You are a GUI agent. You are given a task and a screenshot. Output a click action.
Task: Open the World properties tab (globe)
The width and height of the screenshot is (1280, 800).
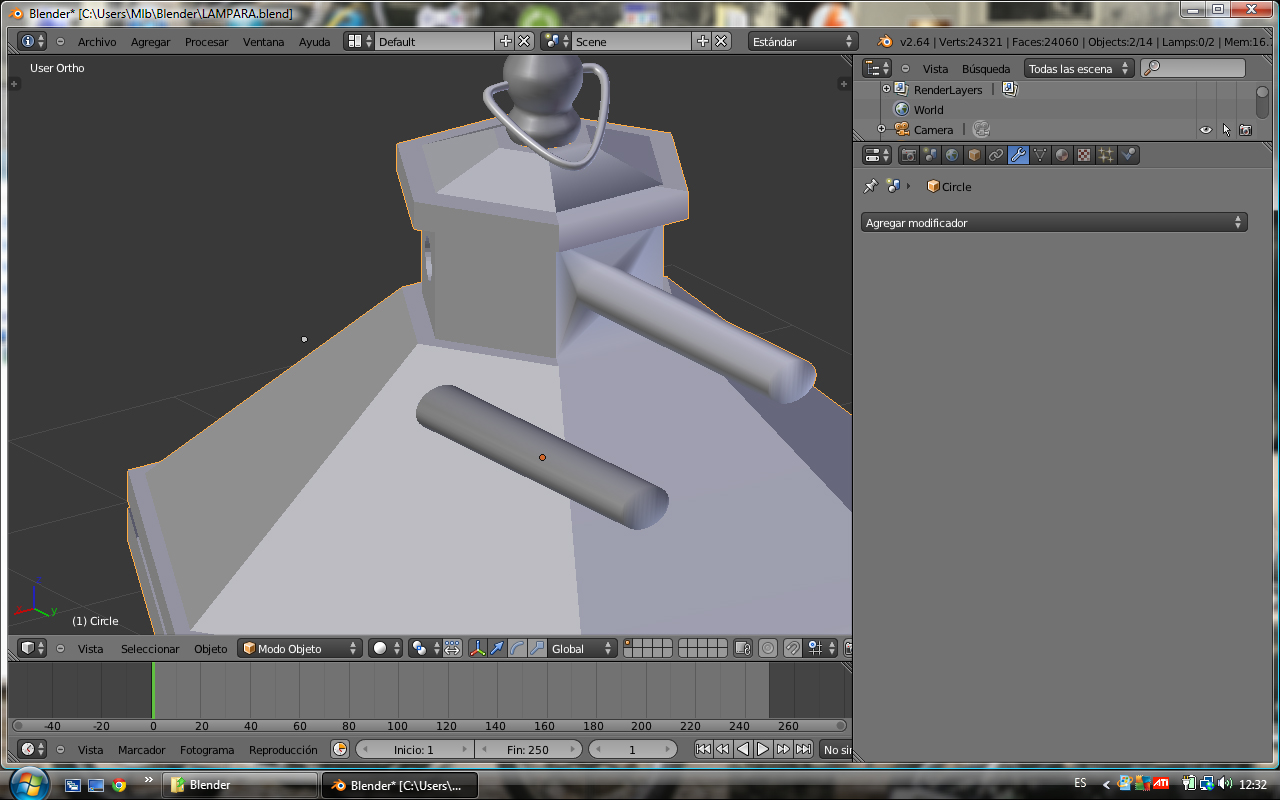coord(952,155)
